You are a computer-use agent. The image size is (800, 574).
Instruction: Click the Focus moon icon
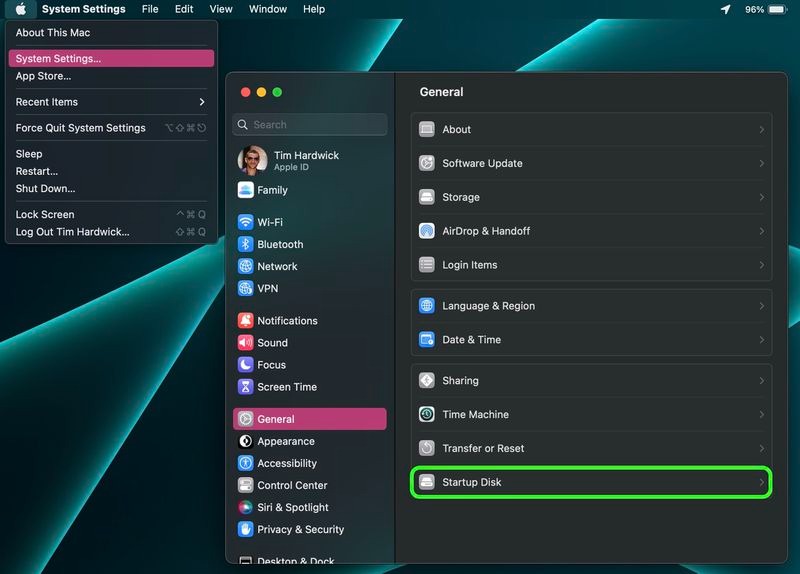tap(245, 364)
